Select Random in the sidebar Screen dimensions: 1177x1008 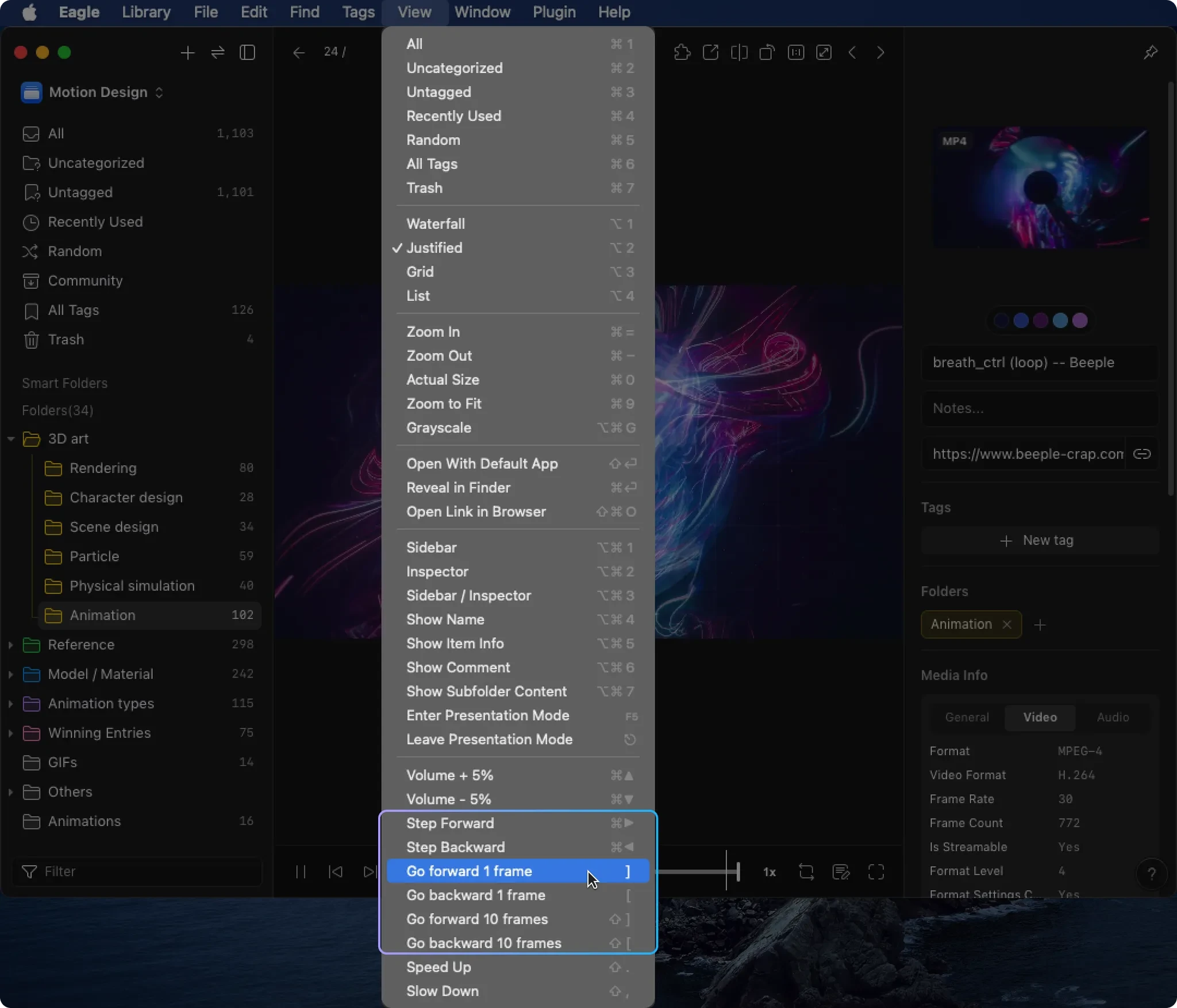click(x=138, y=252)
